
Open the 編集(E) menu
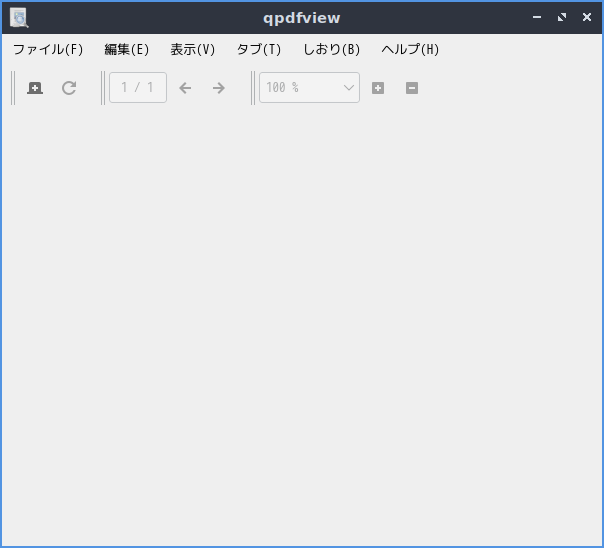point(126,49)
